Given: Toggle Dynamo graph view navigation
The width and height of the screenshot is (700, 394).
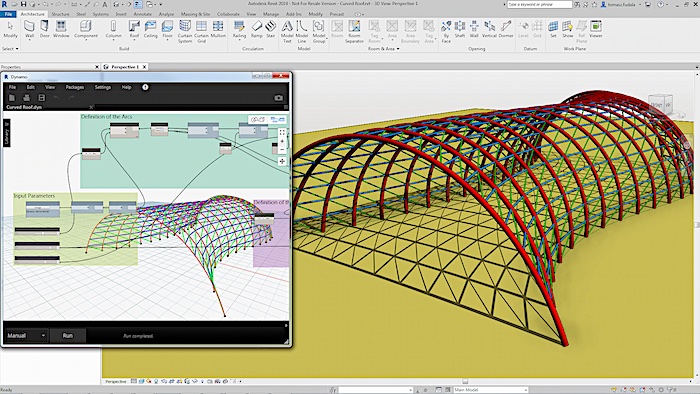Looking at the screenshot, I should (x=278, y=120).
